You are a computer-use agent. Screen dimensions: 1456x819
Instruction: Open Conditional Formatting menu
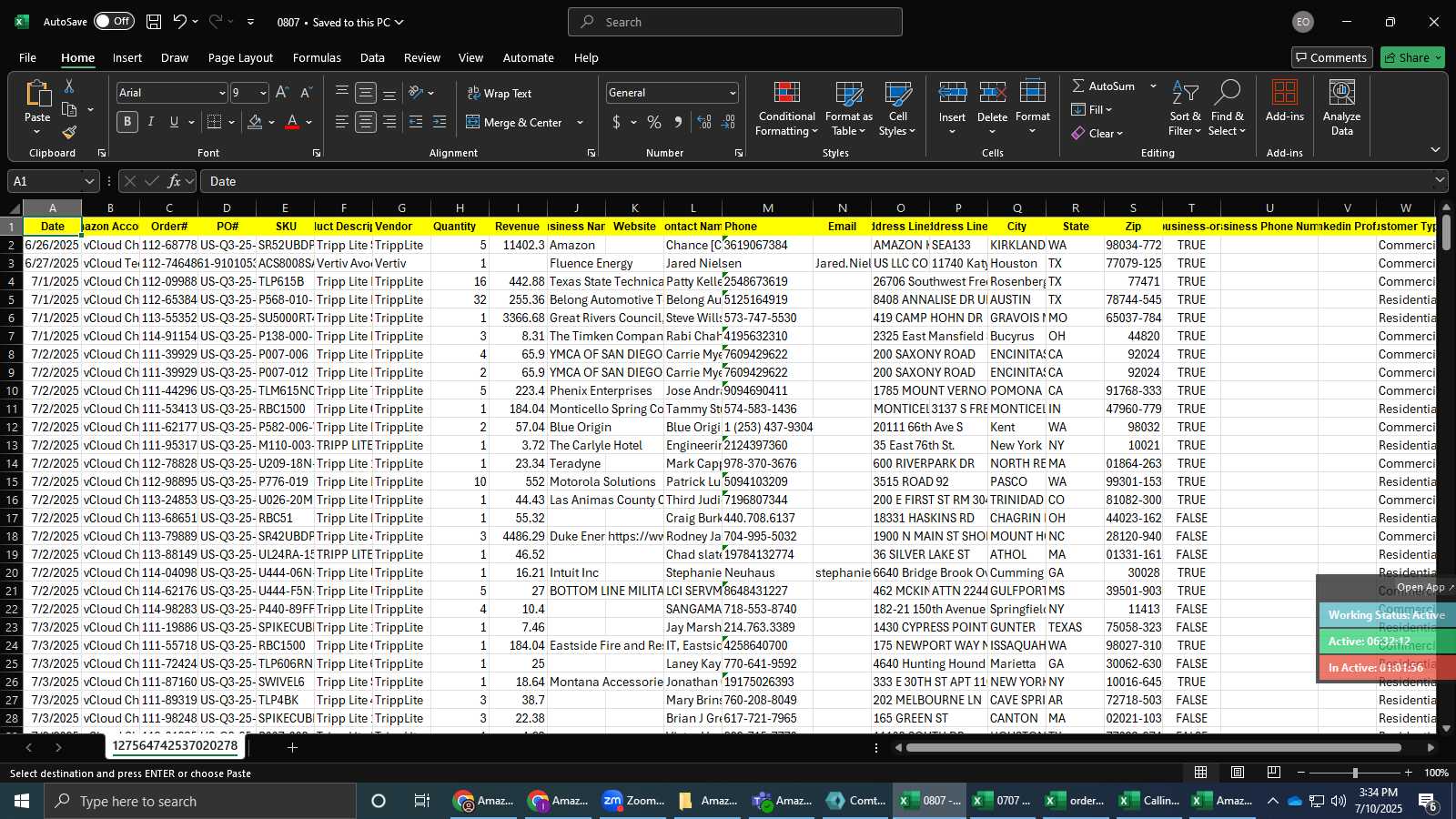pyautogui.click(x=786, y=109)
